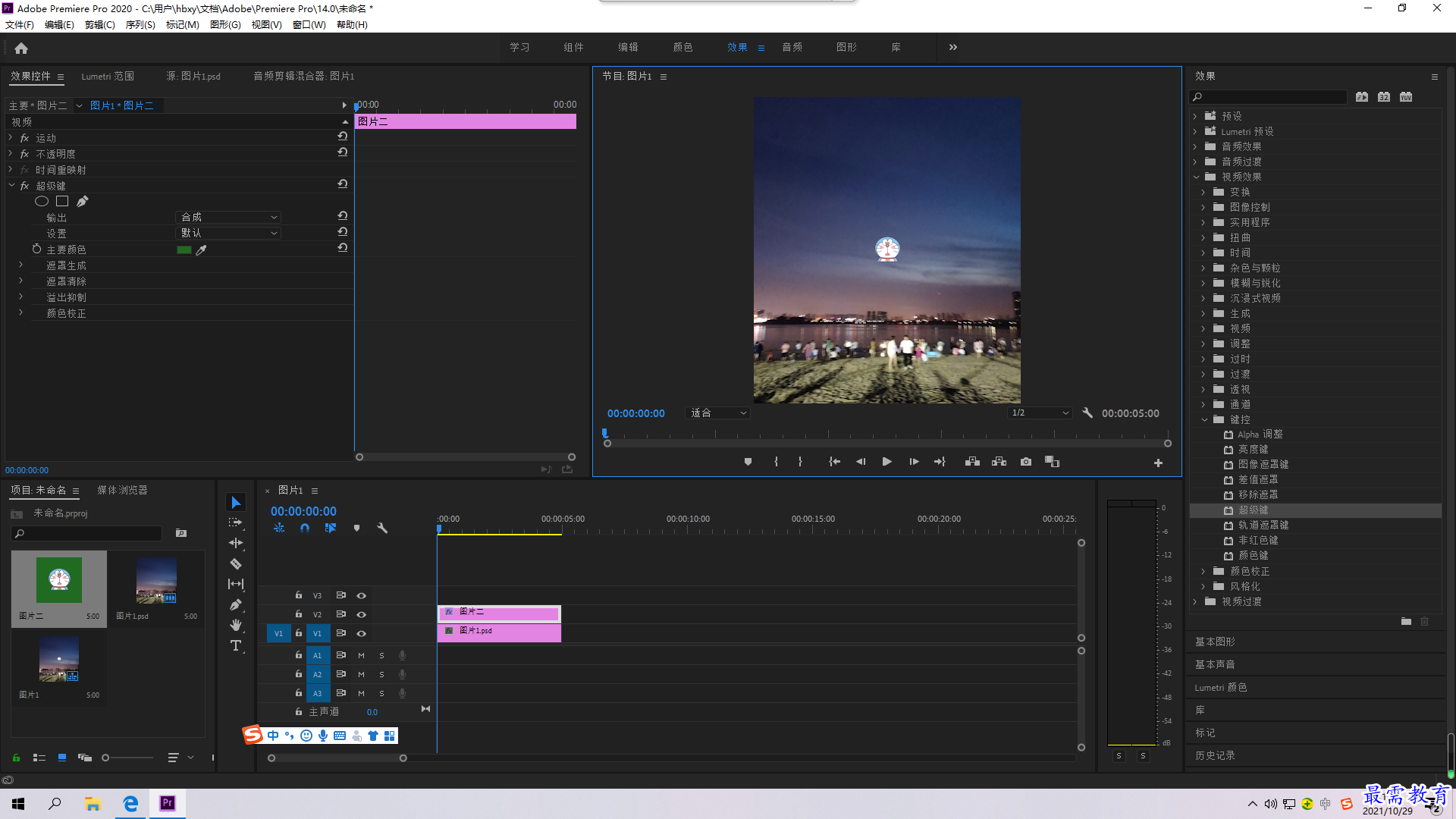This screenshot has width=1456, height=819.
Task: Open the 序列(S) menu
Action: pyautogui.click(x=140, y=24)
